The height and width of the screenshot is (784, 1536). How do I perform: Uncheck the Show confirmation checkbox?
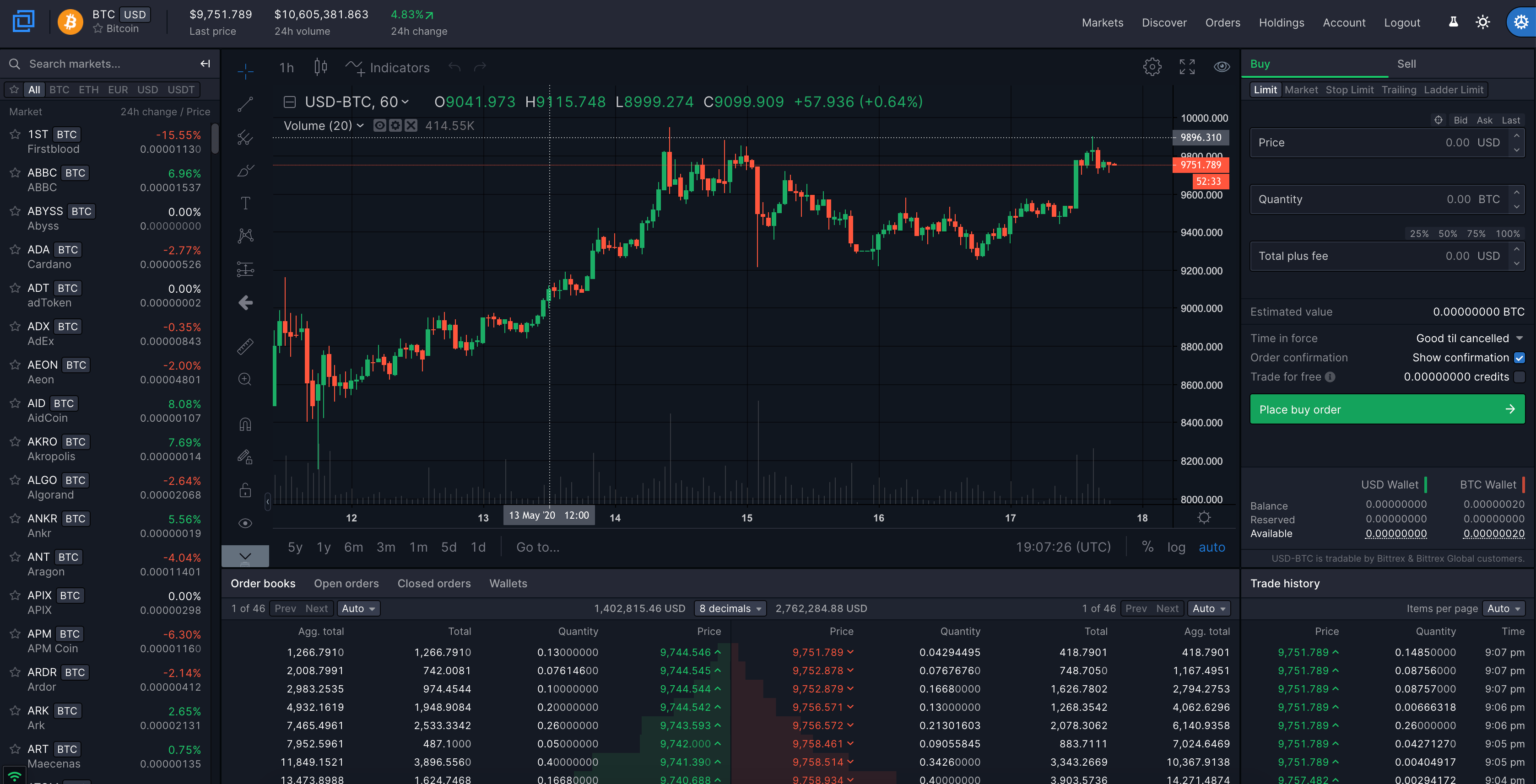pos(1519,357)
